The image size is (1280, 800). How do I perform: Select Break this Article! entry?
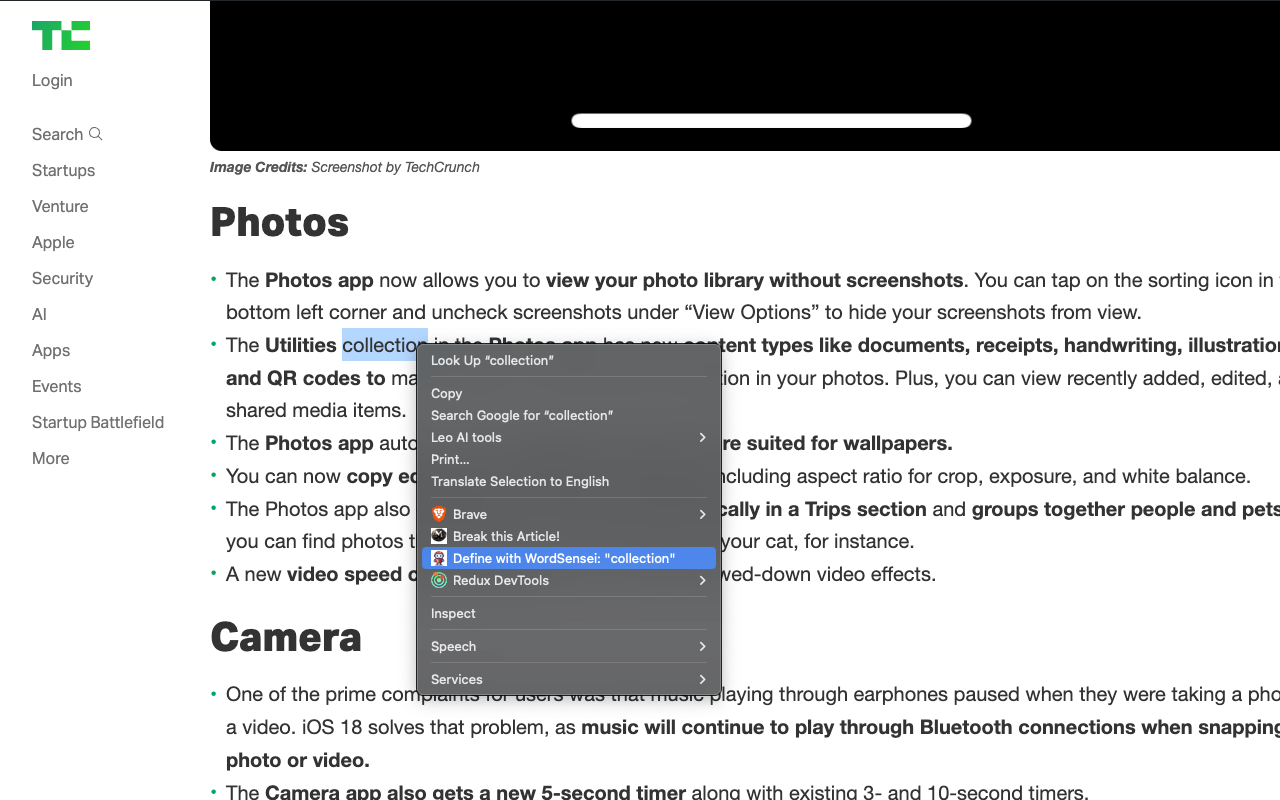tap(569, 536)
